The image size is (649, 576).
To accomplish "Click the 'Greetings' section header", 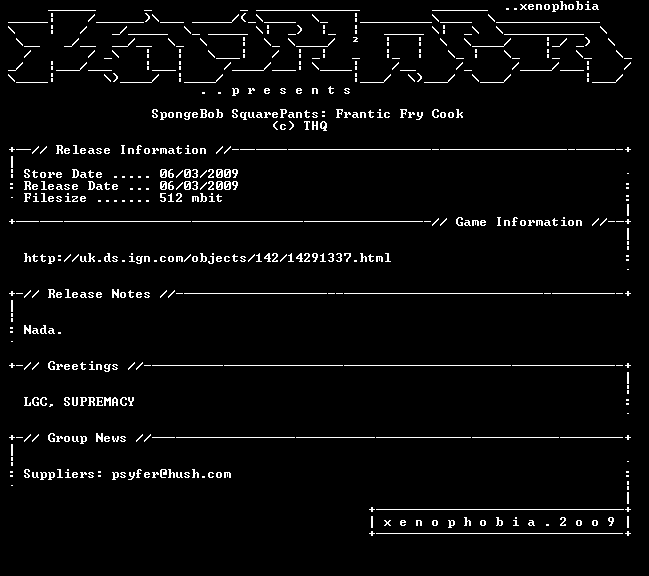I will (x=83, y=366).
